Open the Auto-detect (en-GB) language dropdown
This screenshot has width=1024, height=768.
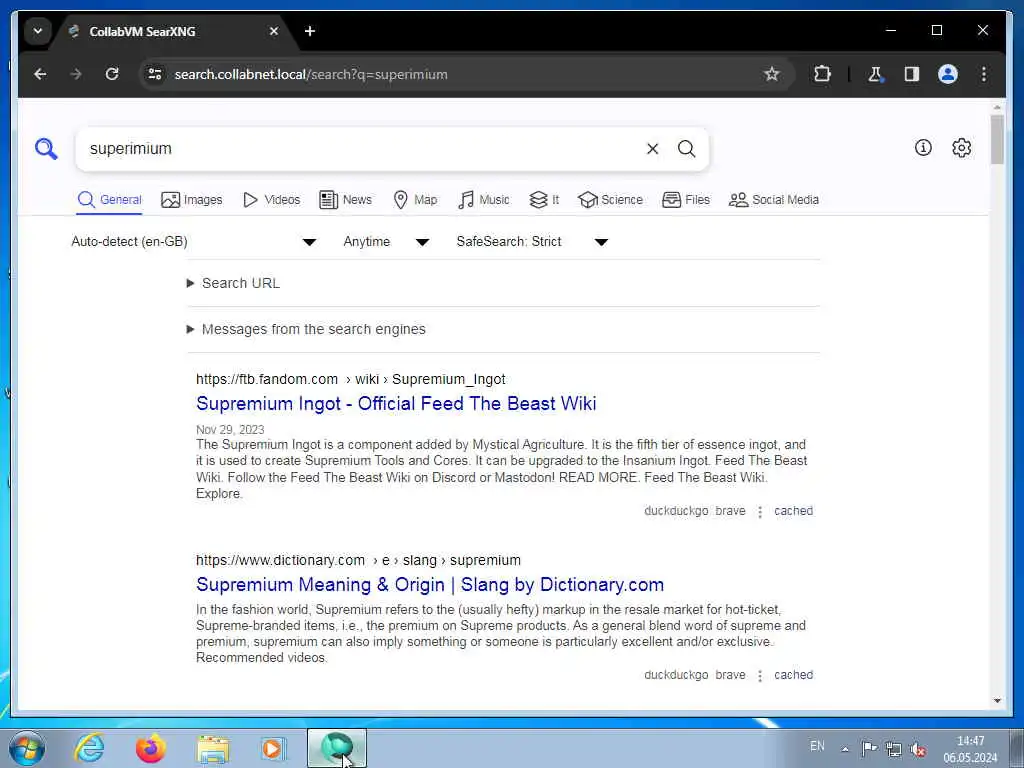pyautogui.click(x=194, y=242)
